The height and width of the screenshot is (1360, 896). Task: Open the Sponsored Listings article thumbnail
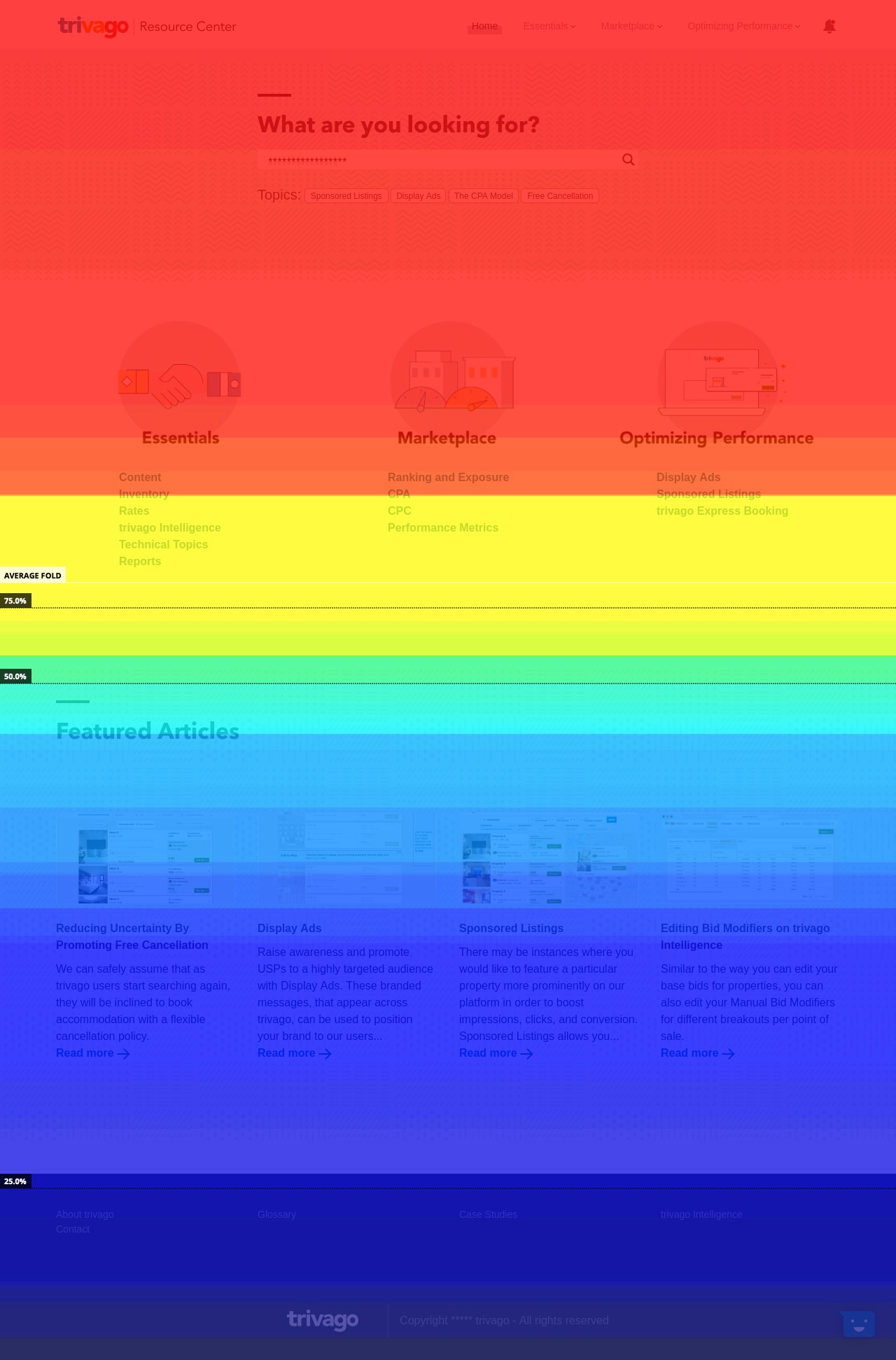click(x=549, y=858)
